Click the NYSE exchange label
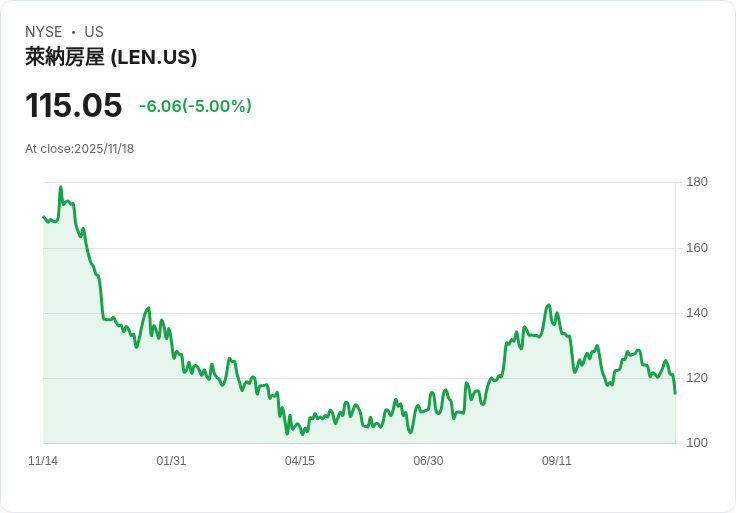736x513 pixels. coord(44,32)
